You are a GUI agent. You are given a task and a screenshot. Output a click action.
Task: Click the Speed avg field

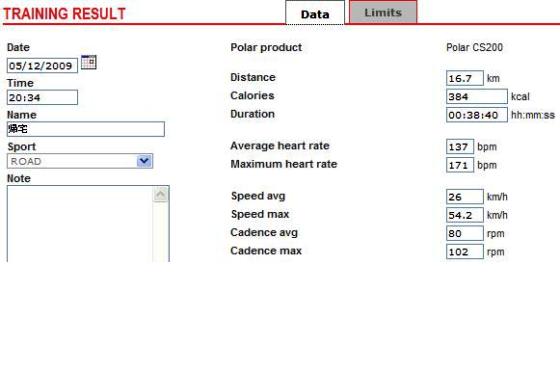pos(465,197)
